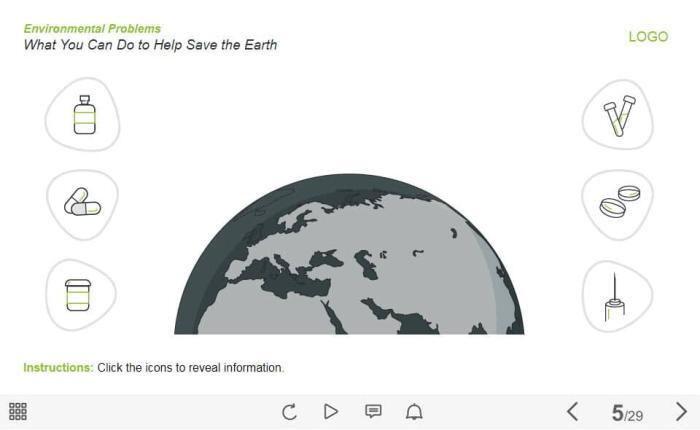Viewport: 700px width, 430px height.
Task: Click the Earth globe illustration
Action: pos(349,254)
